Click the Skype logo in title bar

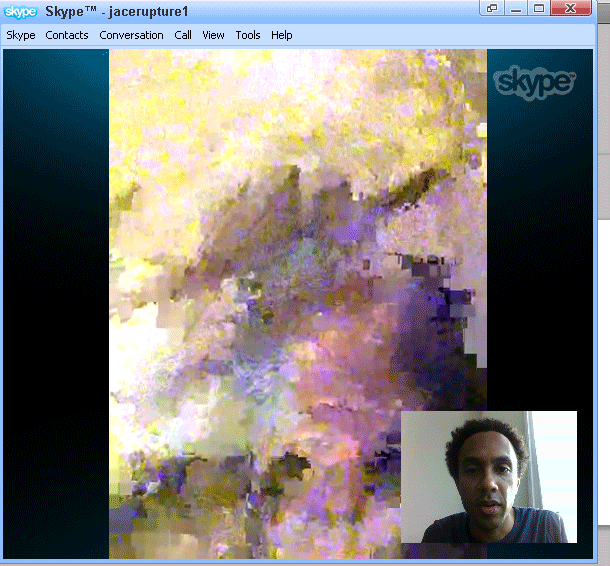click(x=20, y=12)
